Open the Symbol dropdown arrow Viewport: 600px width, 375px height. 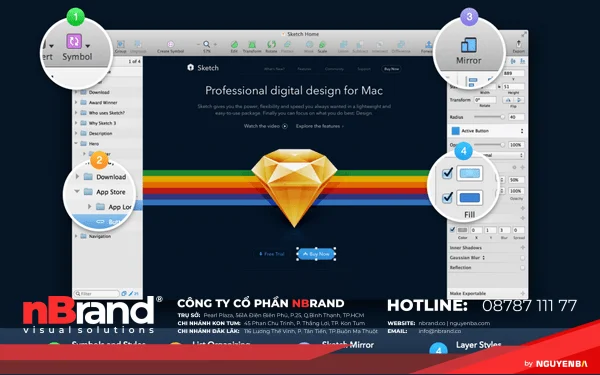pos(88,46)
